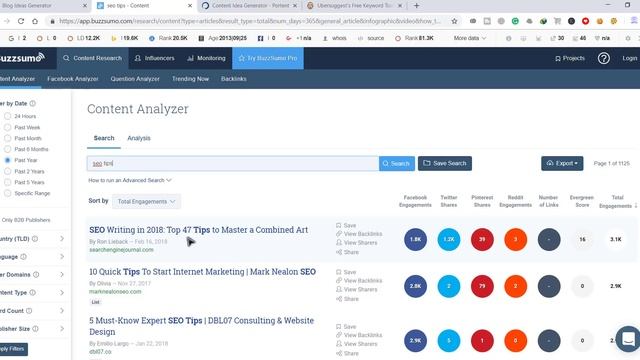Click number of links circle for SEO Writing
The image size is (640, 360).
[x=549, y=239]
